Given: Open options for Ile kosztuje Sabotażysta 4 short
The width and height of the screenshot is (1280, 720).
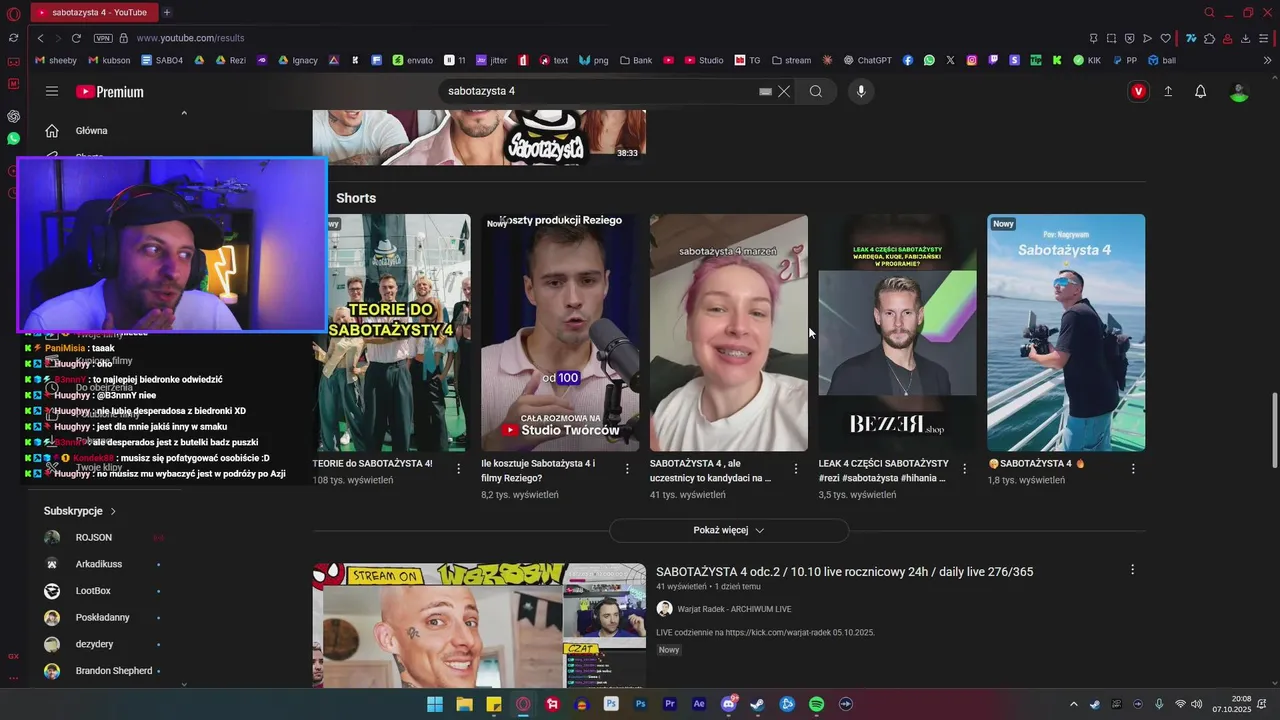Looking at the screenshot, I should 628,468.
